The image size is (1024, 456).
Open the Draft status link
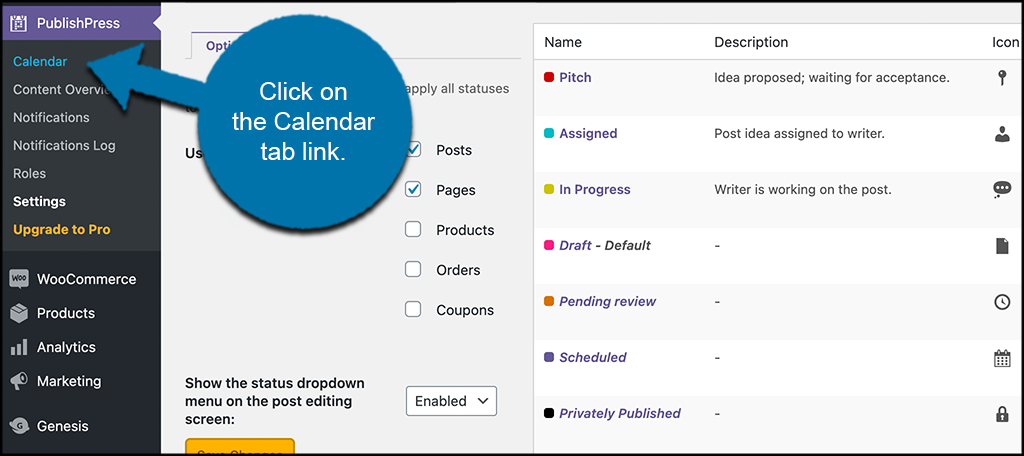tap(575, 246)
